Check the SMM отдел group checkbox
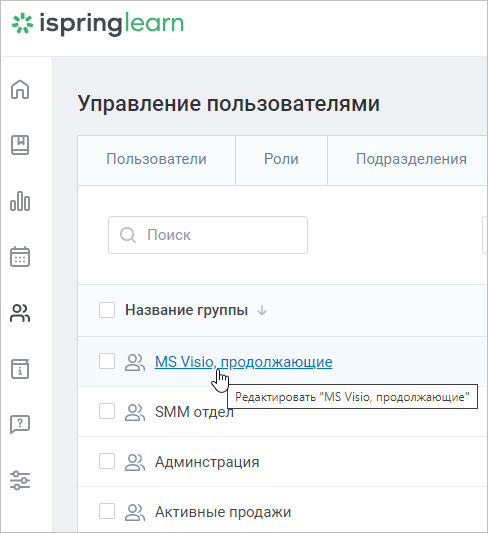The height and width of the screenshot is (533, 488). pos(107,411)
